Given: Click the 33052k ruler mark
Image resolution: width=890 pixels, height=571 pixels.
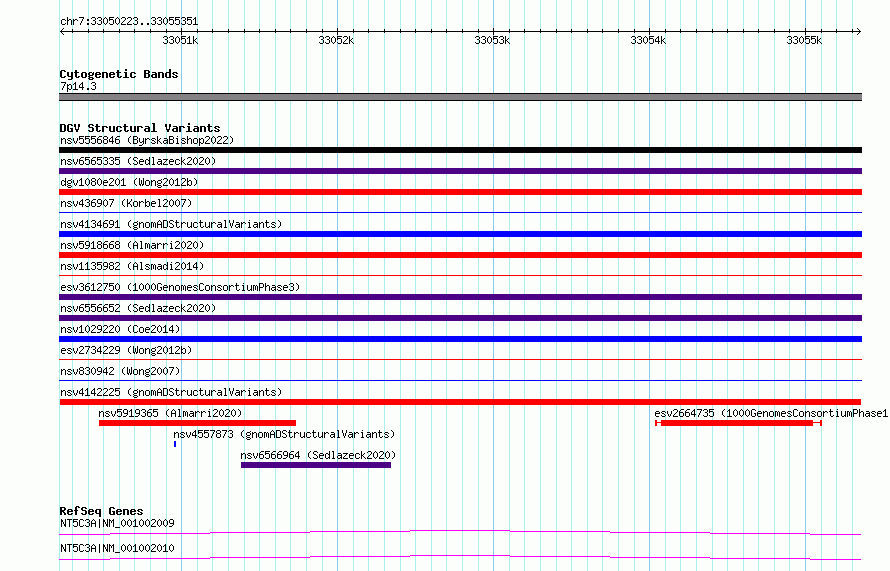Looking at the screenshot, I should coord(336,40).
